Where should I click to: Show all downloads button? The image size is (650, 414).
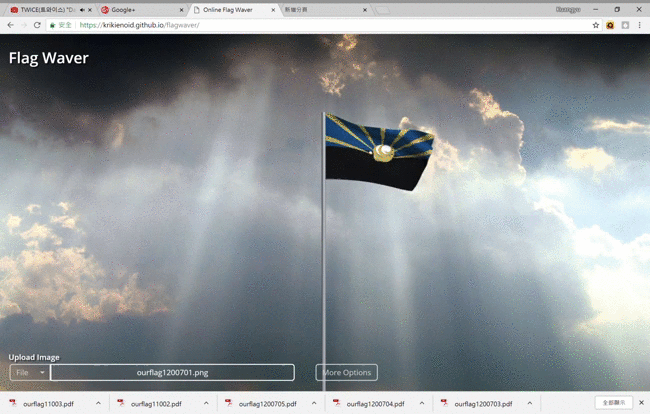click(613, 403)
